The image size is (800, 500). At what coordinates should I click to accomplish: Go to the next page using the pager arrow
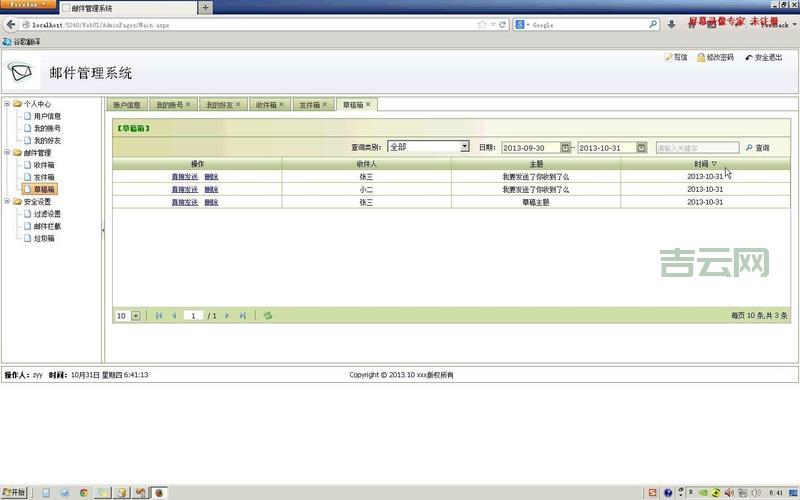(227, 316)
